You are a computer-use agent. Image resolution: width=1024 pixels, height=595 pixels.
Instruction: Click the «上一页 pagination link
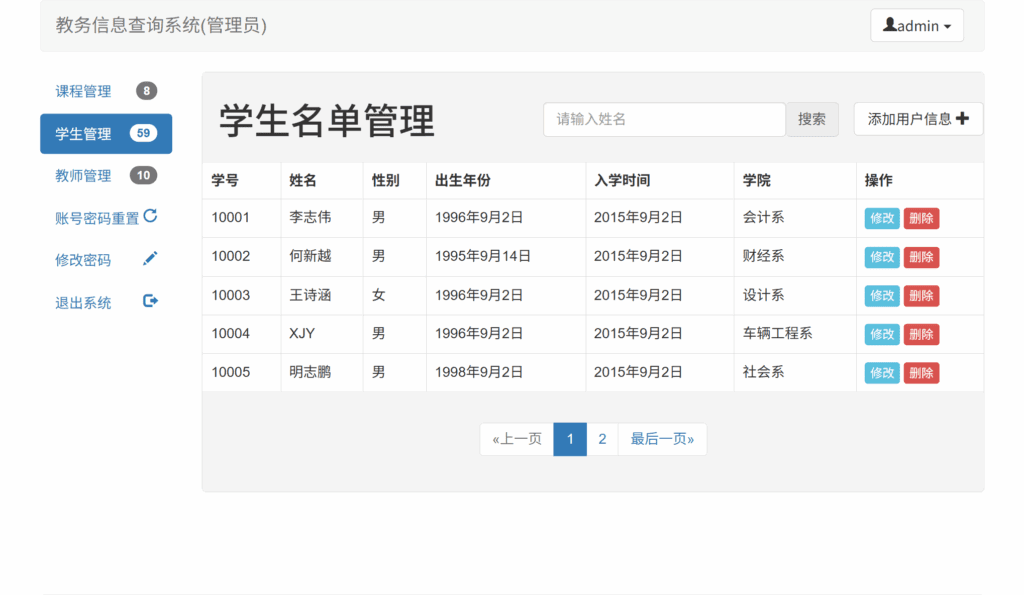516,438
